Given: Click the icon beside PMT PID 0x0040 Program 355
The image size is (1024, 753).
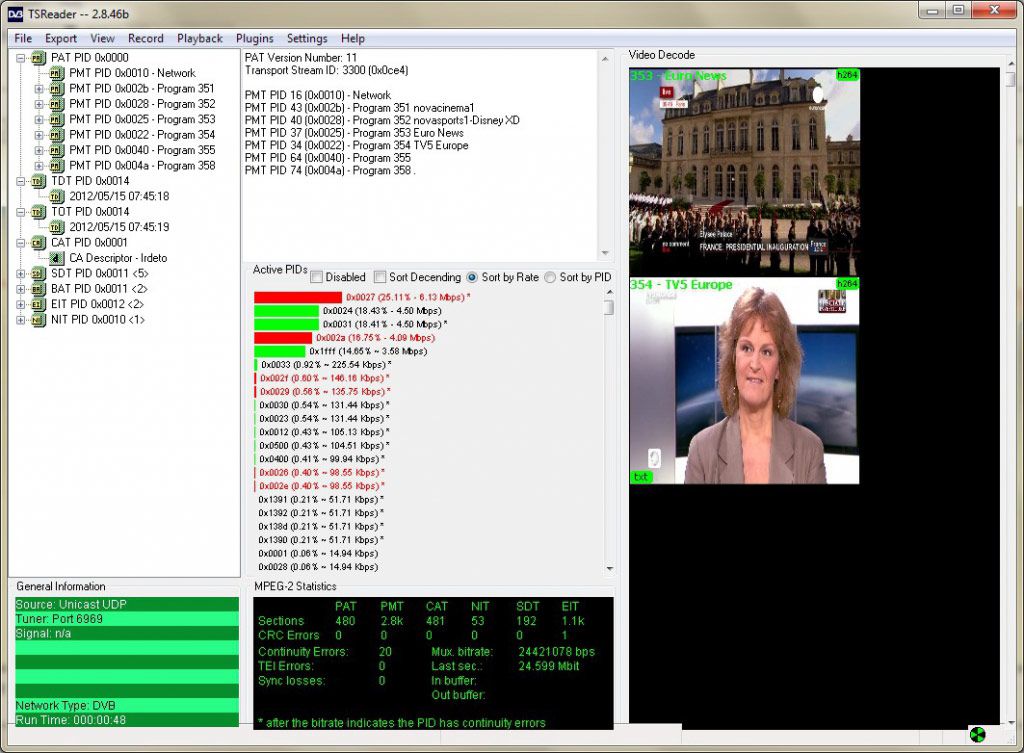Looking at the screenshot, I should click(57, 150).
